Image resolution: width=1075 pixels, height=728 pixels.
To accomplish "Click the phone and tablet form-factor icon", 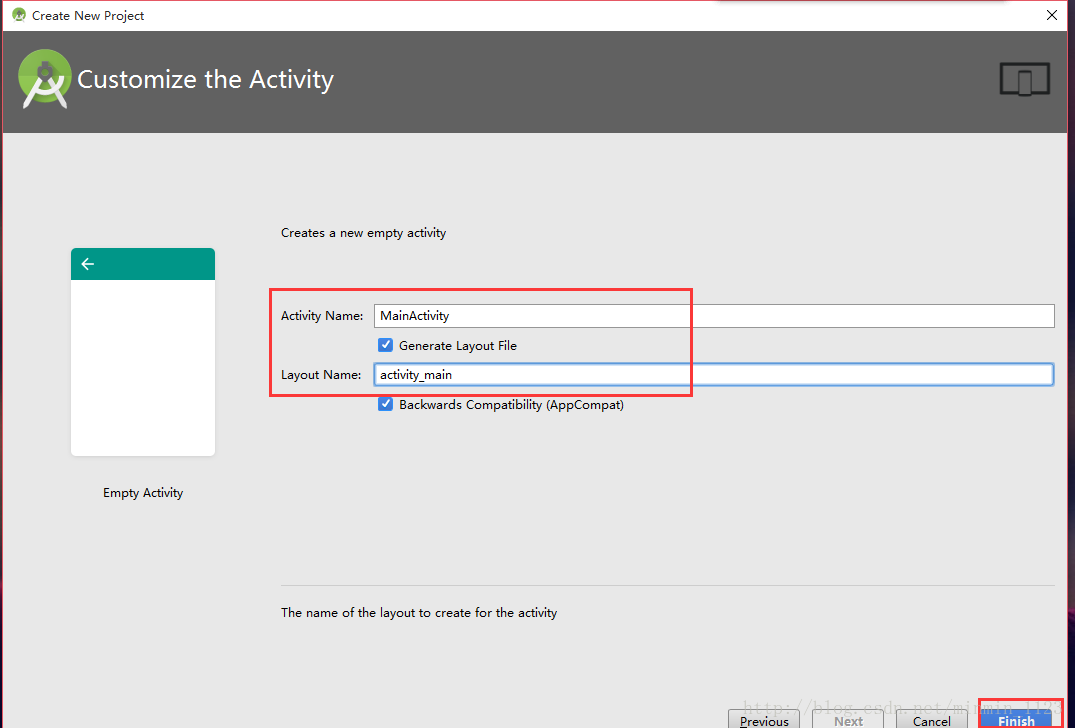I will 1024,80.
